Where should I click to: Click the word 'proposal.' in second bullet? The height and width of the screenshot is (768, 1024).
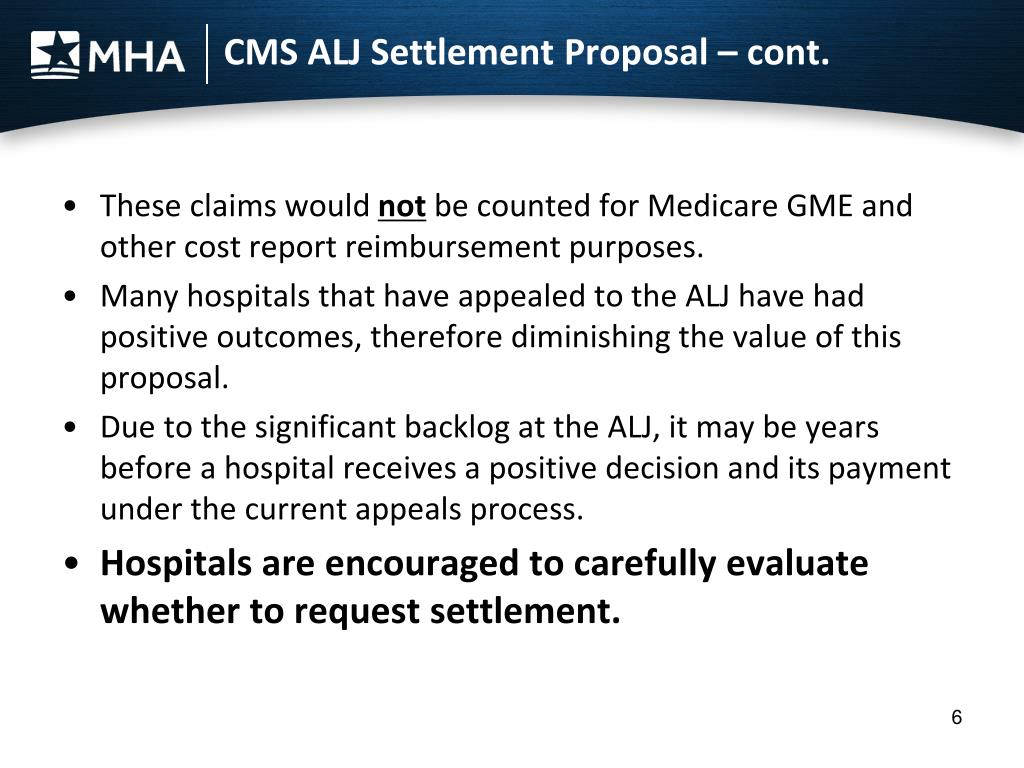164,379
